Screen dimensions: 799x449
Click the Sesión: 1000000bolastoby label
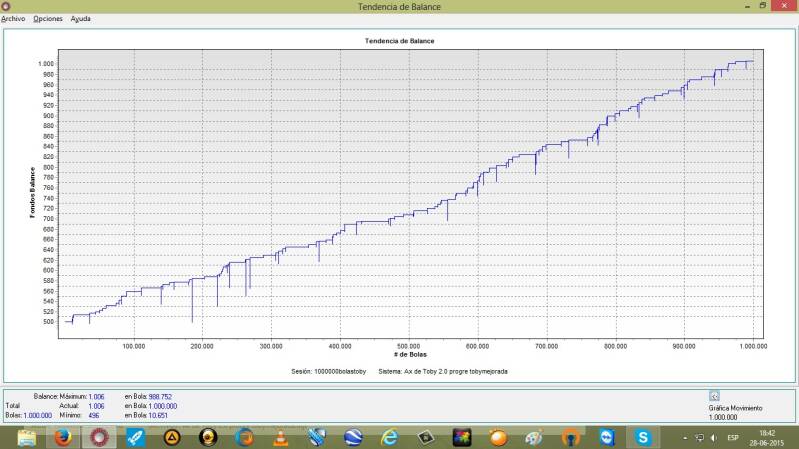[x=329, y=372]
